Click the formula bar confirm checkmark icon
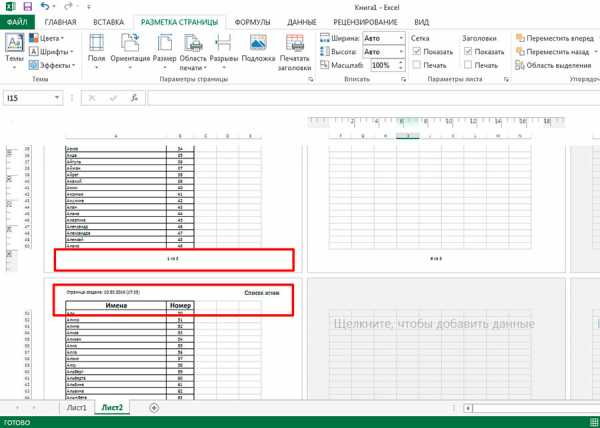 tap(113, 98)
